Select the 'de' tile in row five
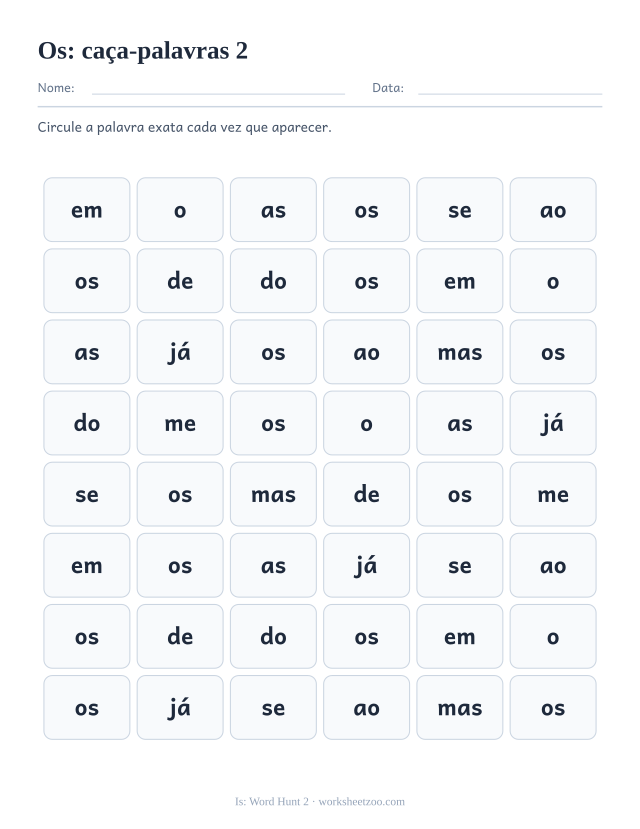 tap(366, 494)
